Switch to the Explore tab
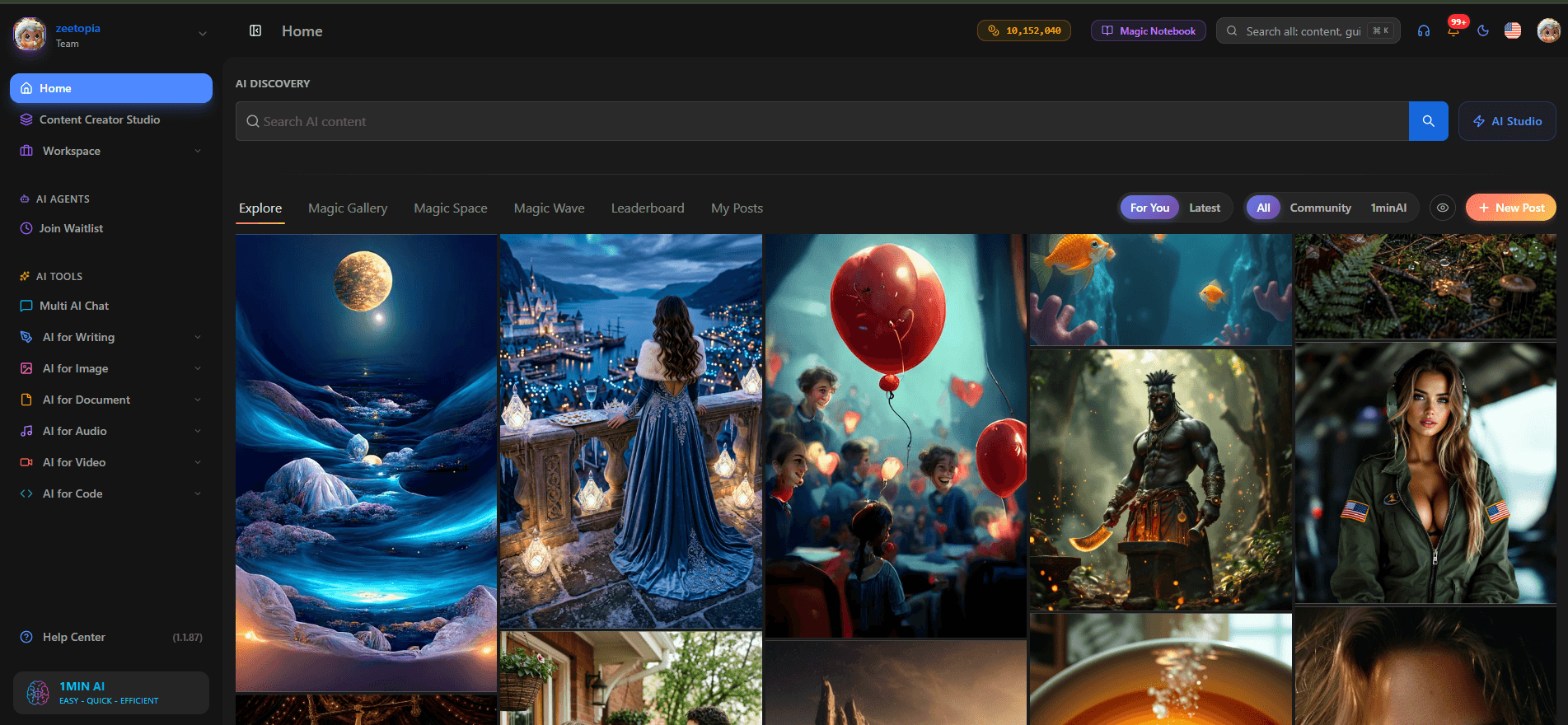The width and height of the screenshot is (1568, 725). [260, 208]
